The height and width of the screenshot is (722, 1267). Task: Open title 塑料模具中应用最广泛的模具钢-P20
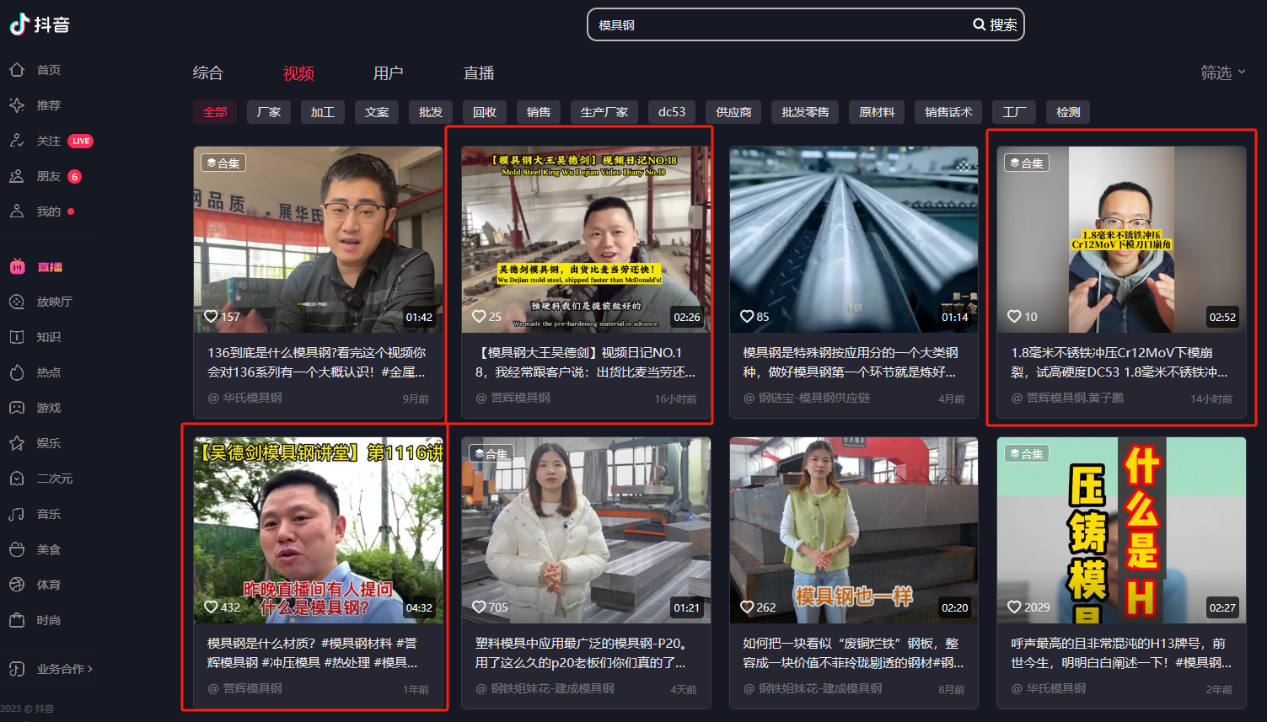[581, 653]
